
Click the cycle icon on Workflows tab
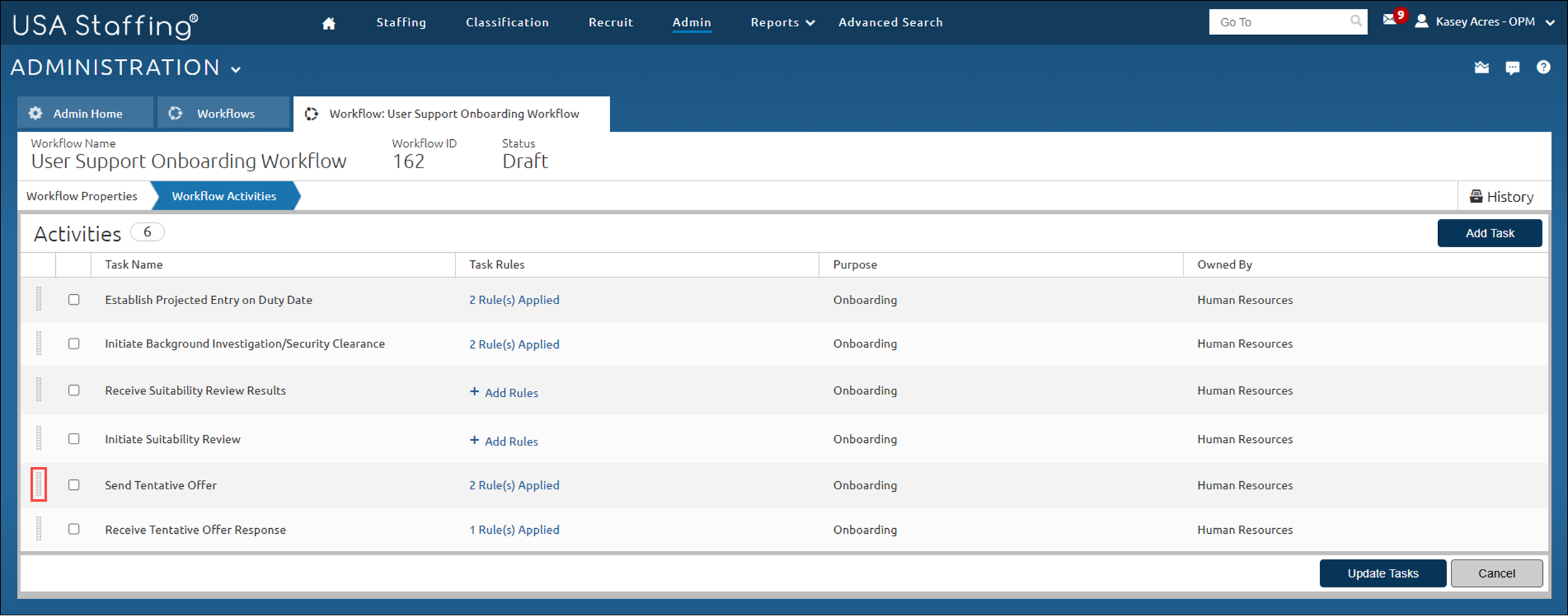(175, 113)
